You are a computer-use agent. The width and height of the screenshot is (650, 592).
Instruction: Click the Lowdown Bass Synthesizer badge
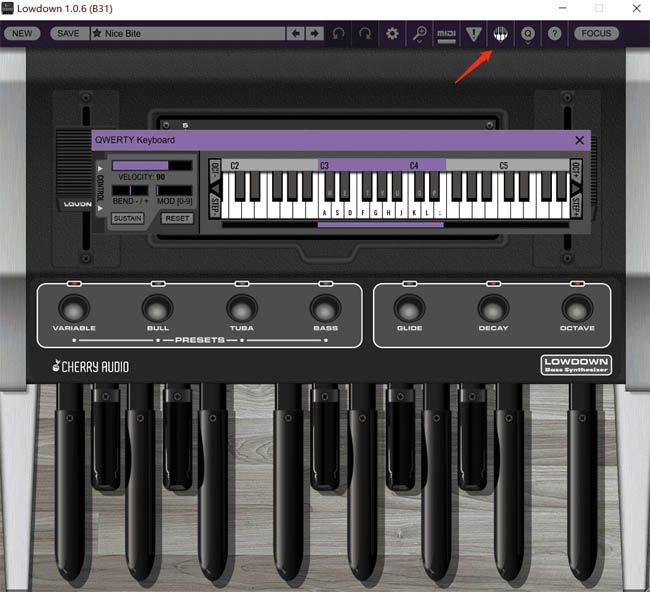tap(576, 365)
